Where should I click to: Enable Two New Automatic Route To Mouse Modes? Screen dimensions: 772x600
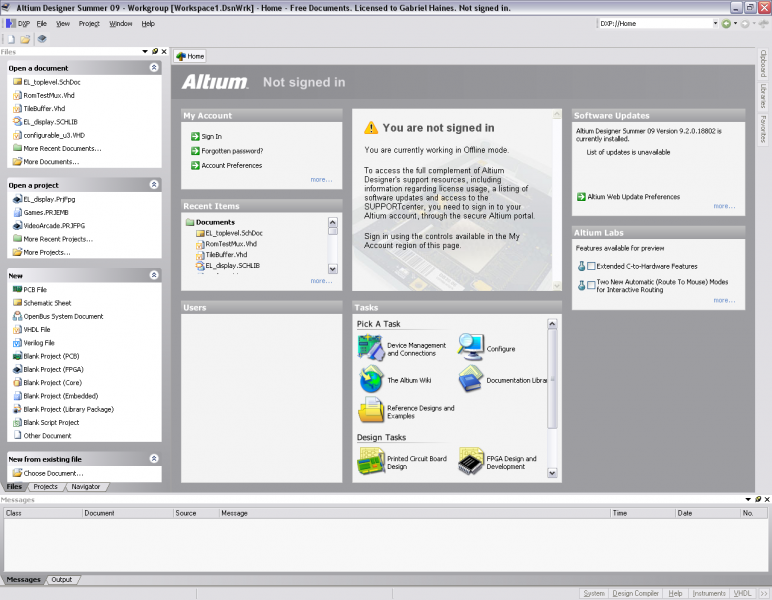click(591, 285)
